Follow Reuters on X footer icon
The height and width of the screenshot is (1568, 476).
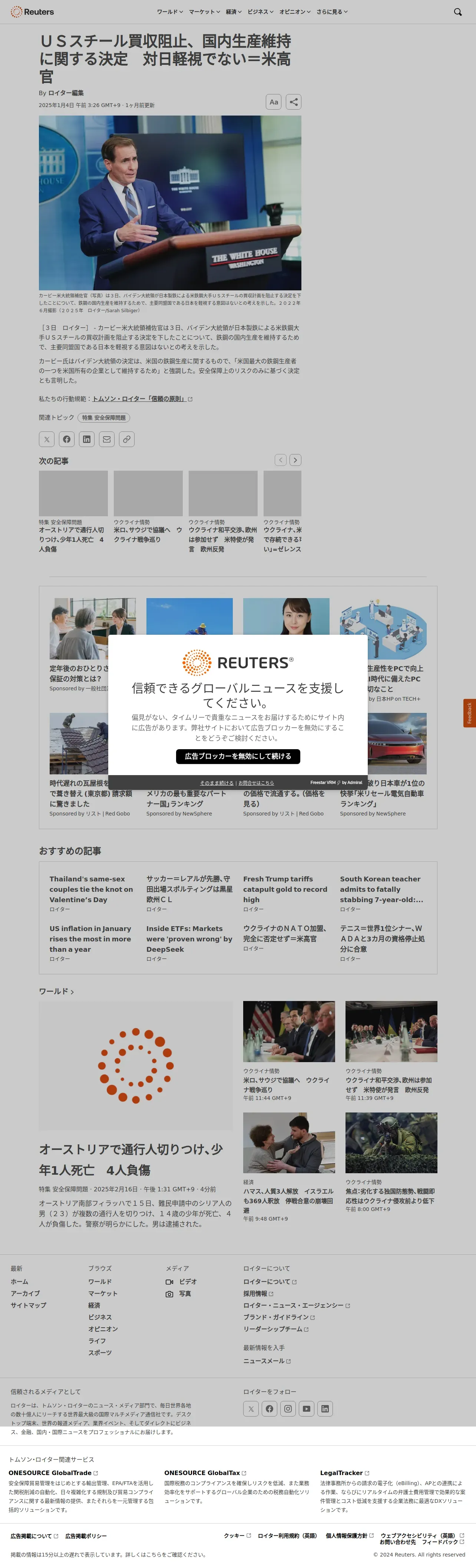pyautogui.click(x=251, y=1408)
